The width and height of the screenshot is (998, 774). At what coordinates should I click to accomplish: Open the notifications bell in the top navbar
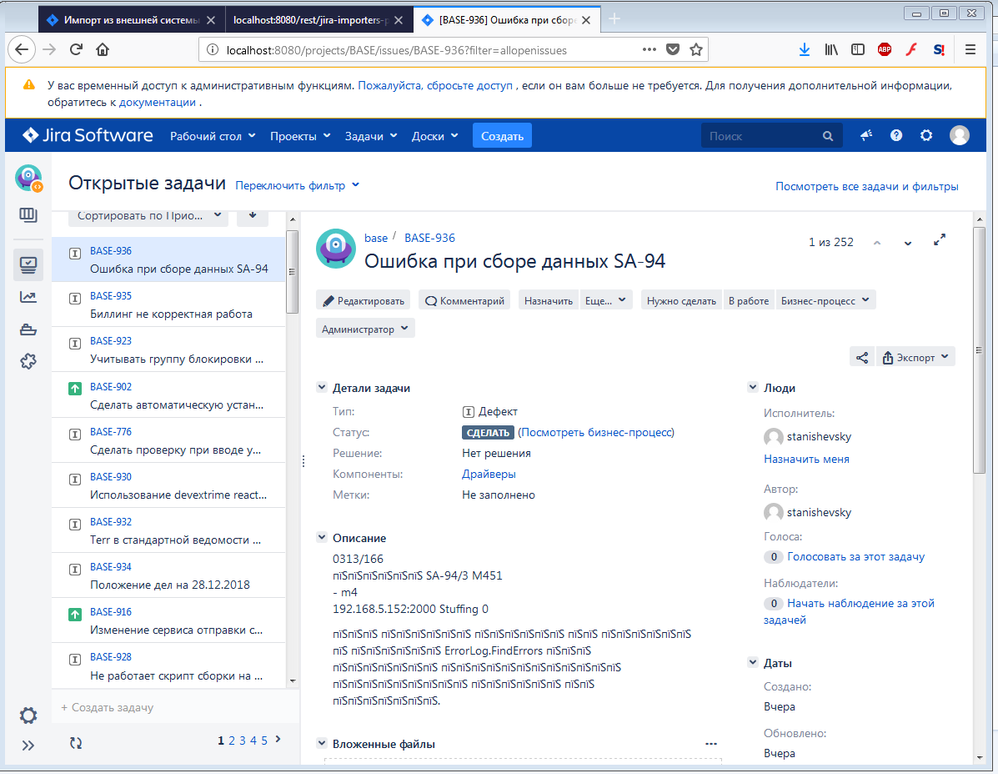(866, 135)
